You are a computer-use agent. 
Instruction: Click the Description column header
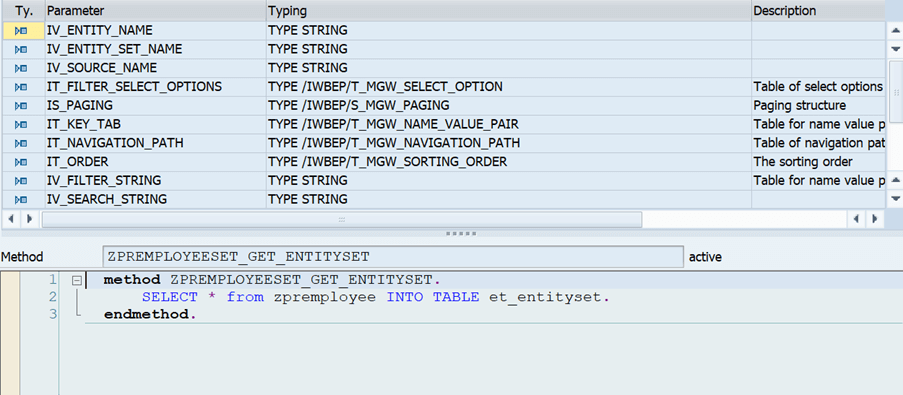[x=818, y=10]
